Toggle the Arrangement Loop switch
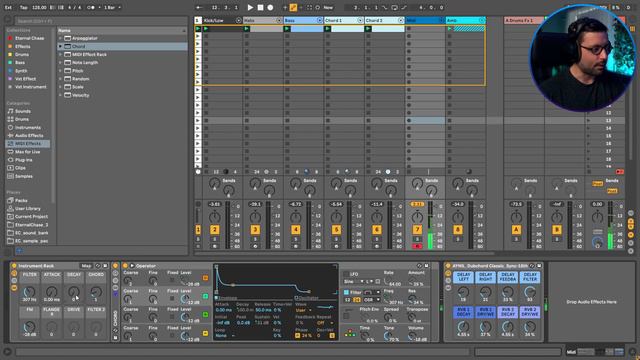The width and height of the screenshot is (640, 360). pos(394,7)
